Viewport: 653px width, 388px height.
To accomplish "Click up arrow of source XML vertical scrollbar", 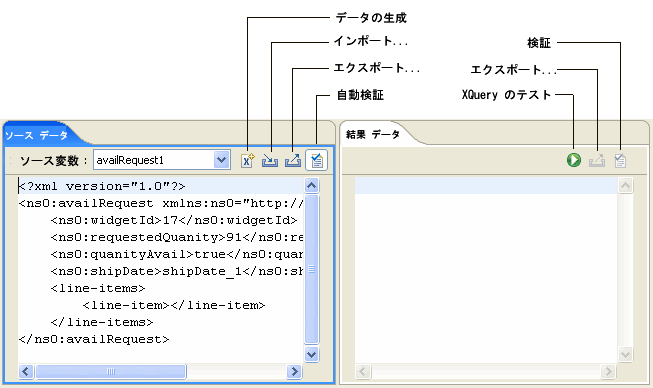I will point(312,185).
